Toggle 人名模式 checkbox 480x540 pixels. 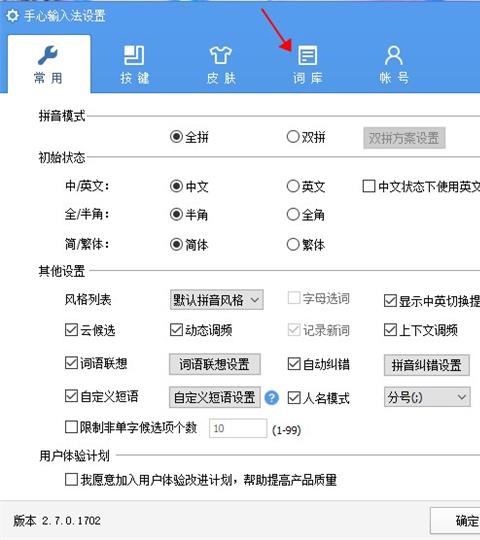tap(294, 398)
